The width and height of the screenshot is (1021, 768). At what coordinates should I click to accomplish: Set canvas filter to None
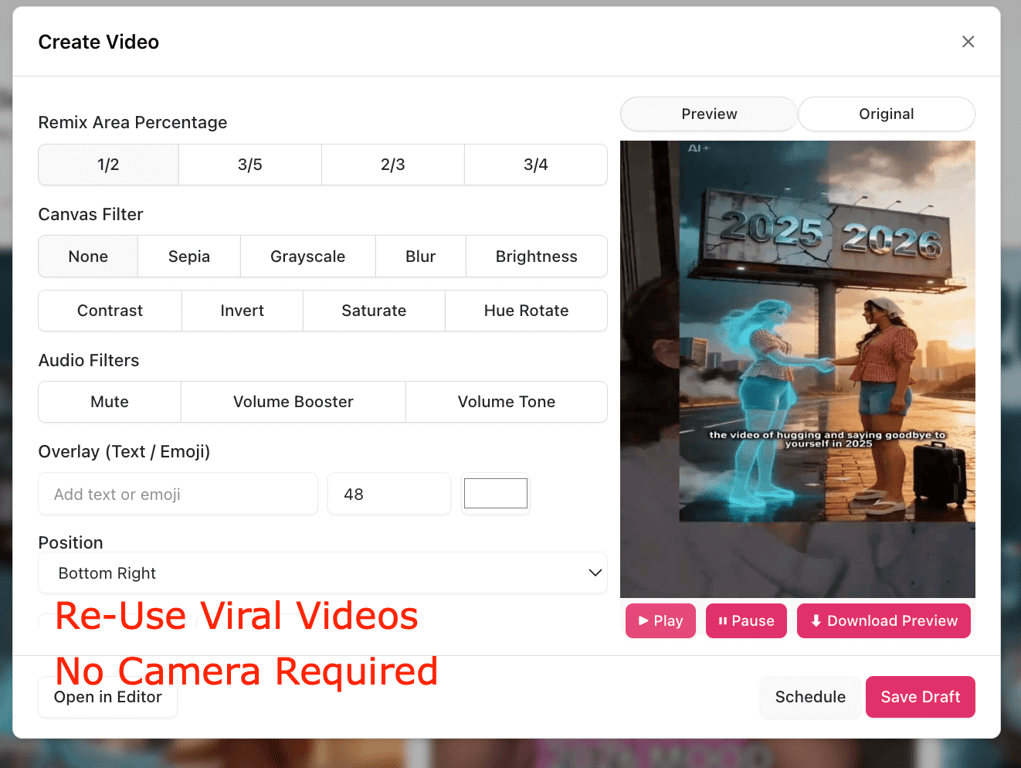(88, 257)
